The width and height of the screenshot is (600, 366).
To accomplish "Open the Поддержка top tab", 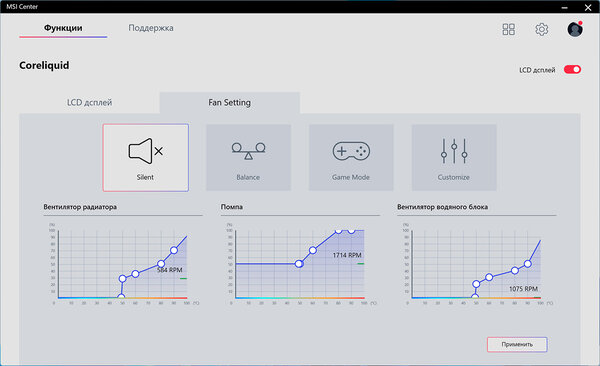I will [x=151, y=28].
